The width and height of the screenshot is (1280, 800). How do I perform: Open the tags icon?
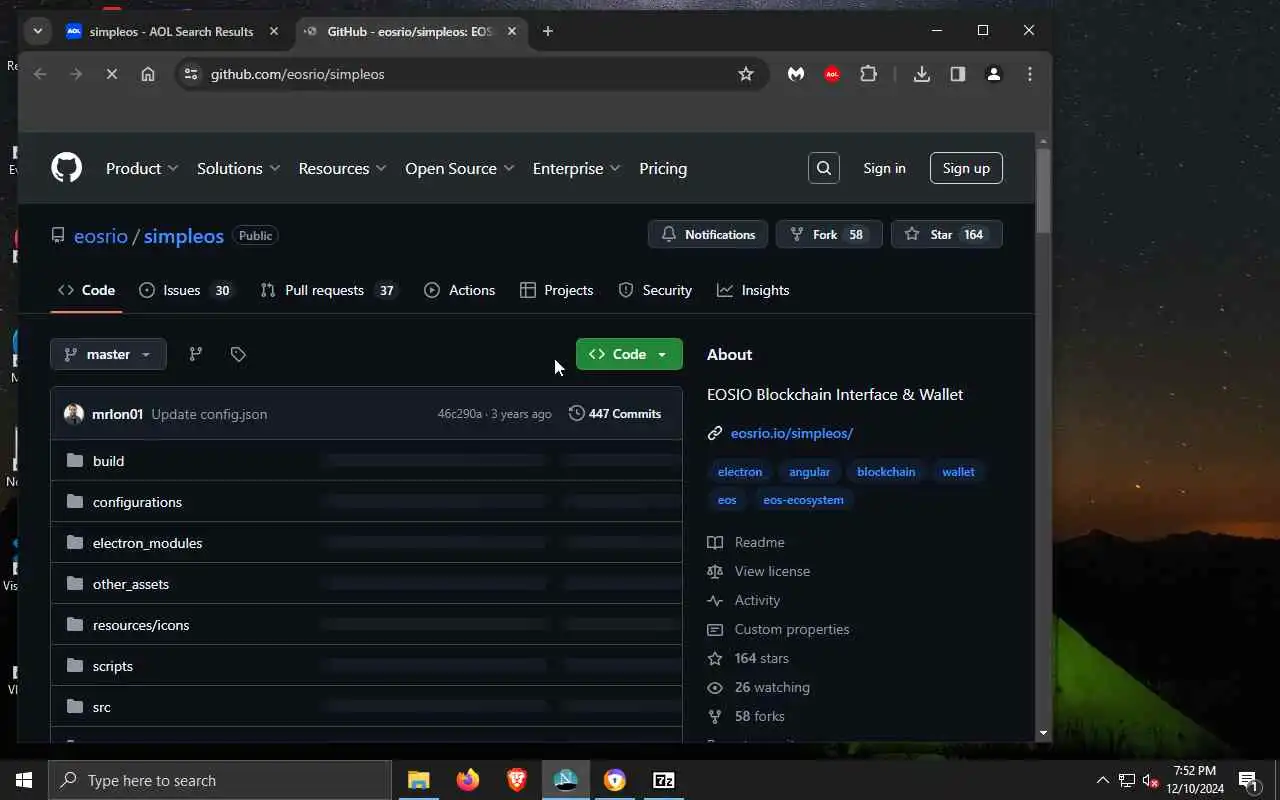[x=238, y=354]
